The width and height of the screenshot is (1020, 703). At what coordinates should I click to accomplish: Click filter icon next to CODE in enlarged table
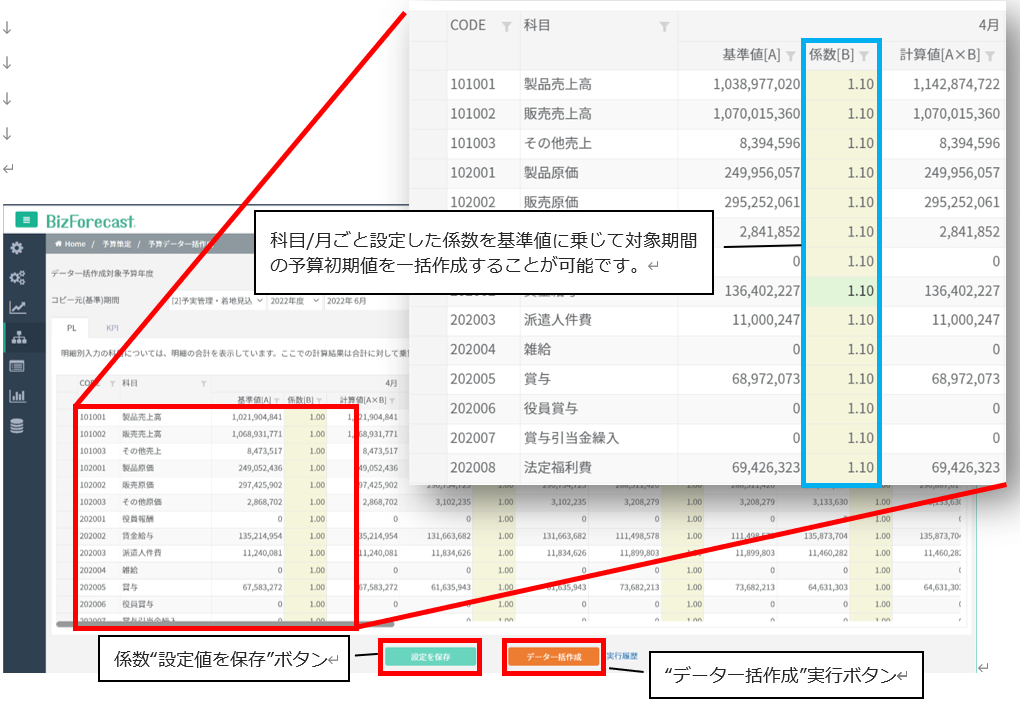(506, 26)
